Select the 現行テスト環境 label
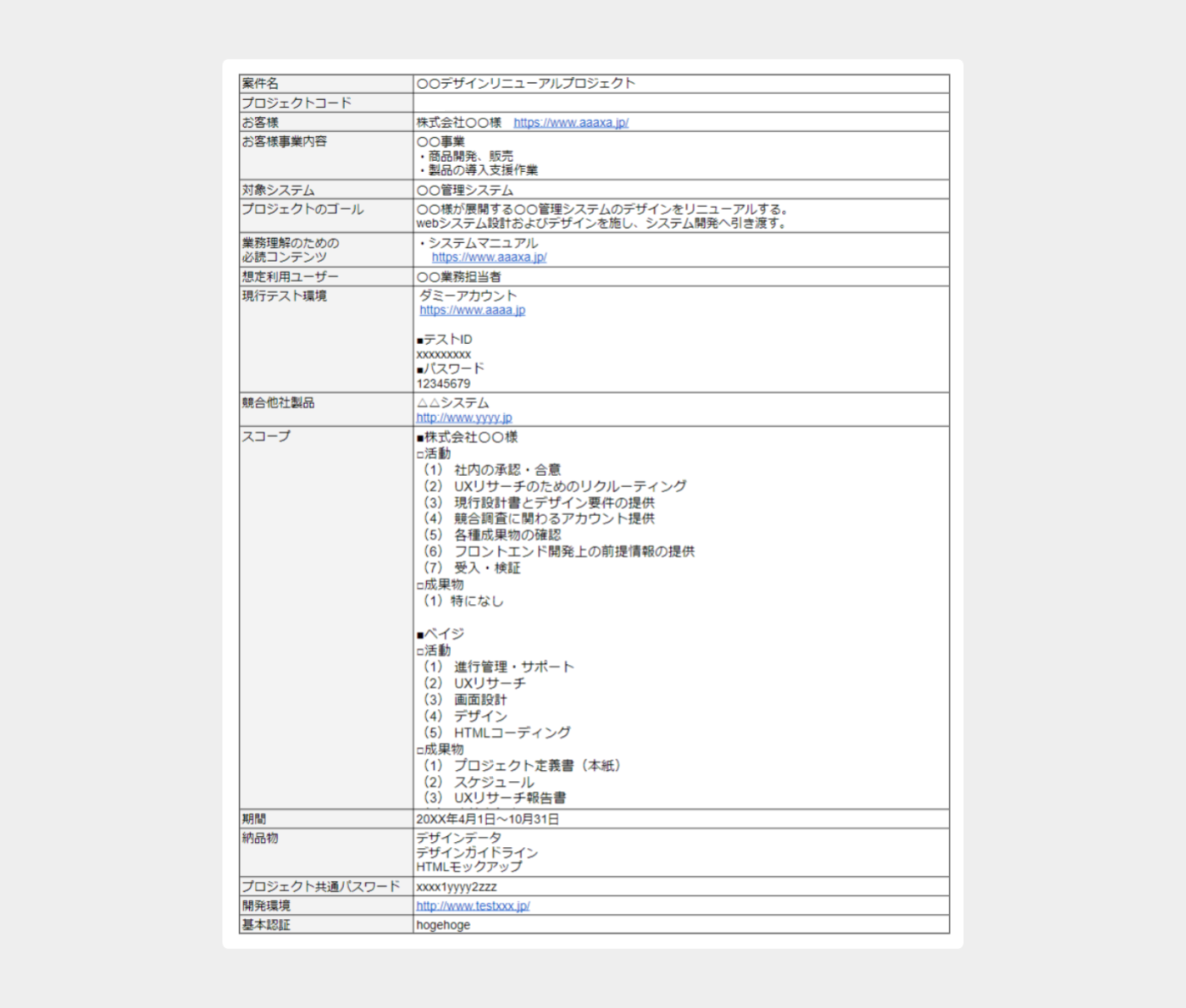Image resolution: width=1186 pixels, height=1008 pixels. click(284, 296)
